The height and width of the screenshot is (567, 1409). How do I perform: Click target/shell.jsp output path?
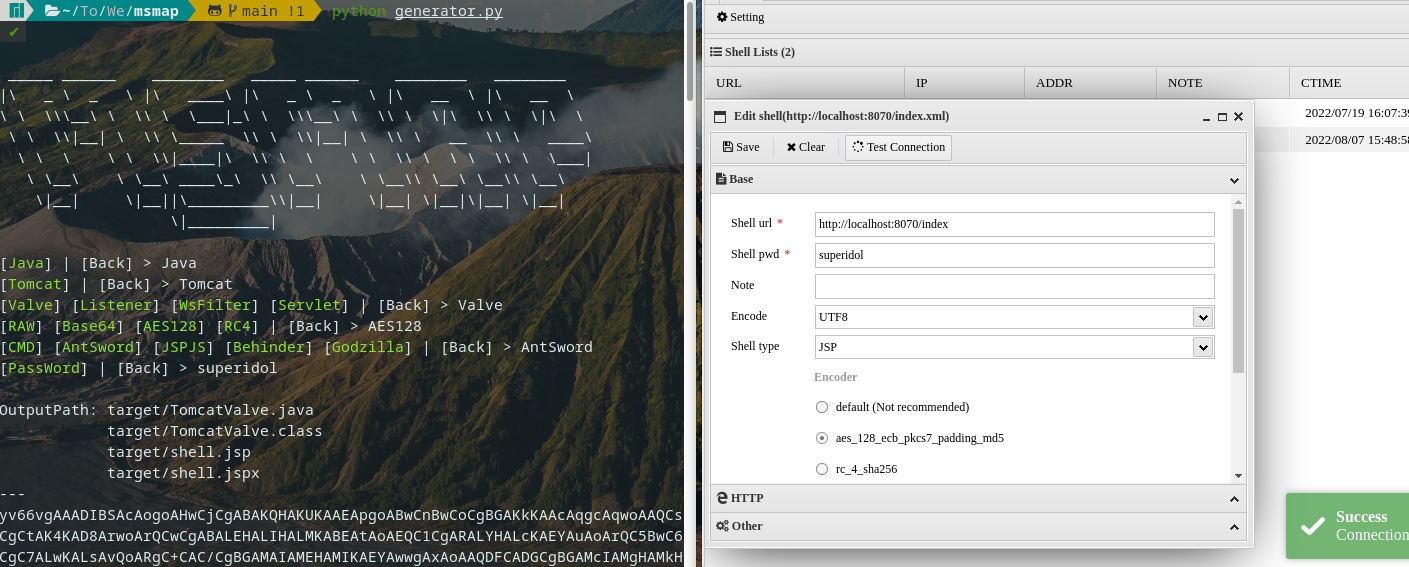point(179,452)
